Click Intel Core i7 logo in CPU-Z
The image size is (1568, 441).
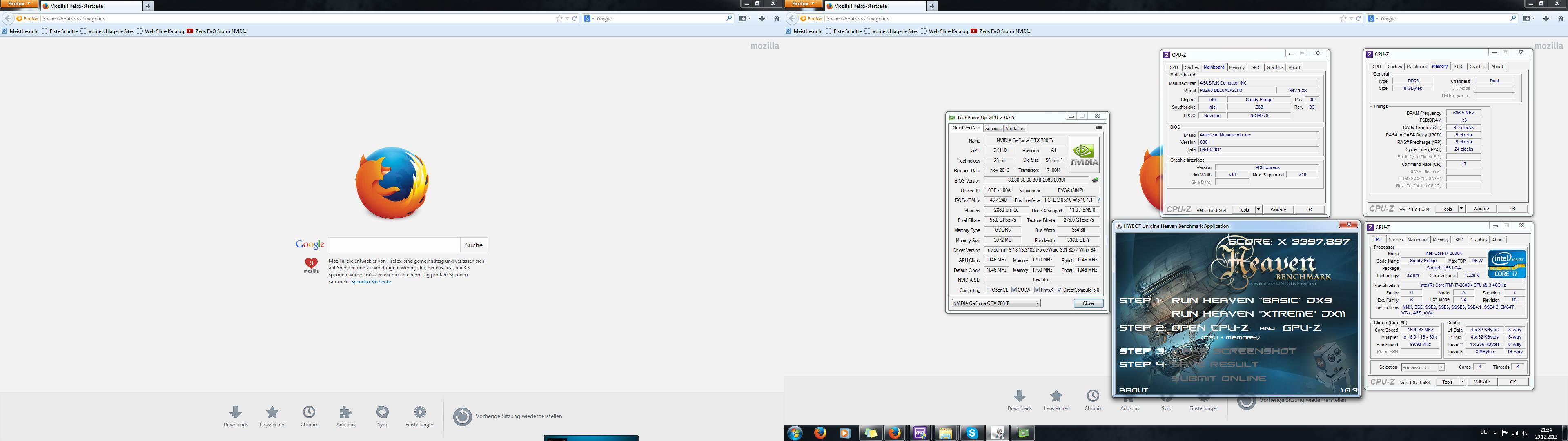click(1507, 264)
